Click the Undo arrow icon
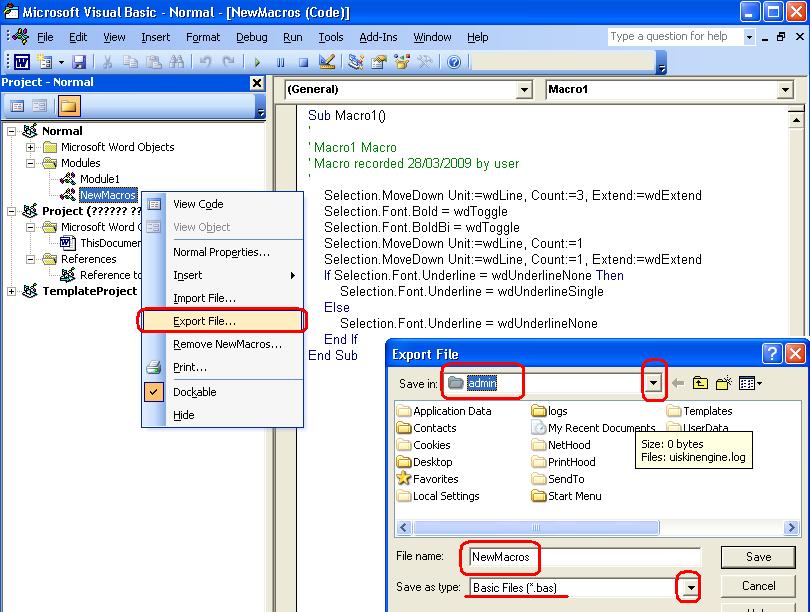Viewport: 810px width, 612px height. 205,62
